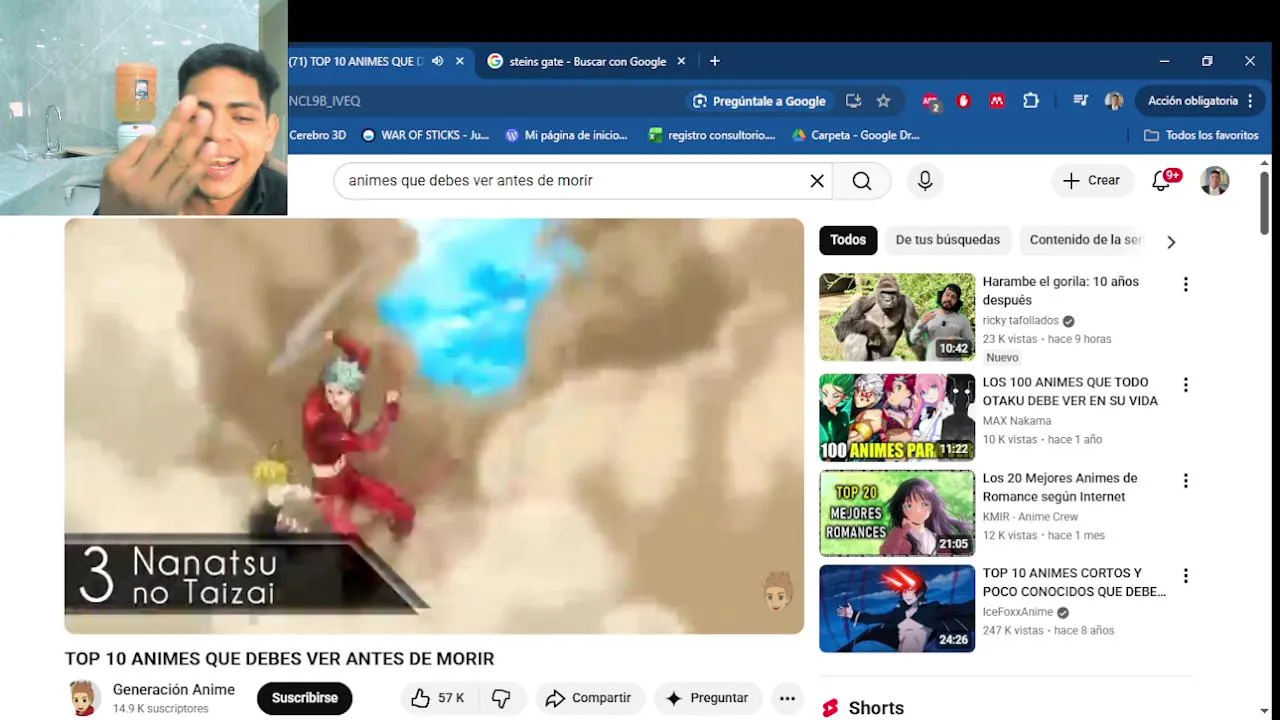1280x720 pixels.
Task: Clear the YouTube search text with the X
Action: pyautogui.click(x=817, y=181)
